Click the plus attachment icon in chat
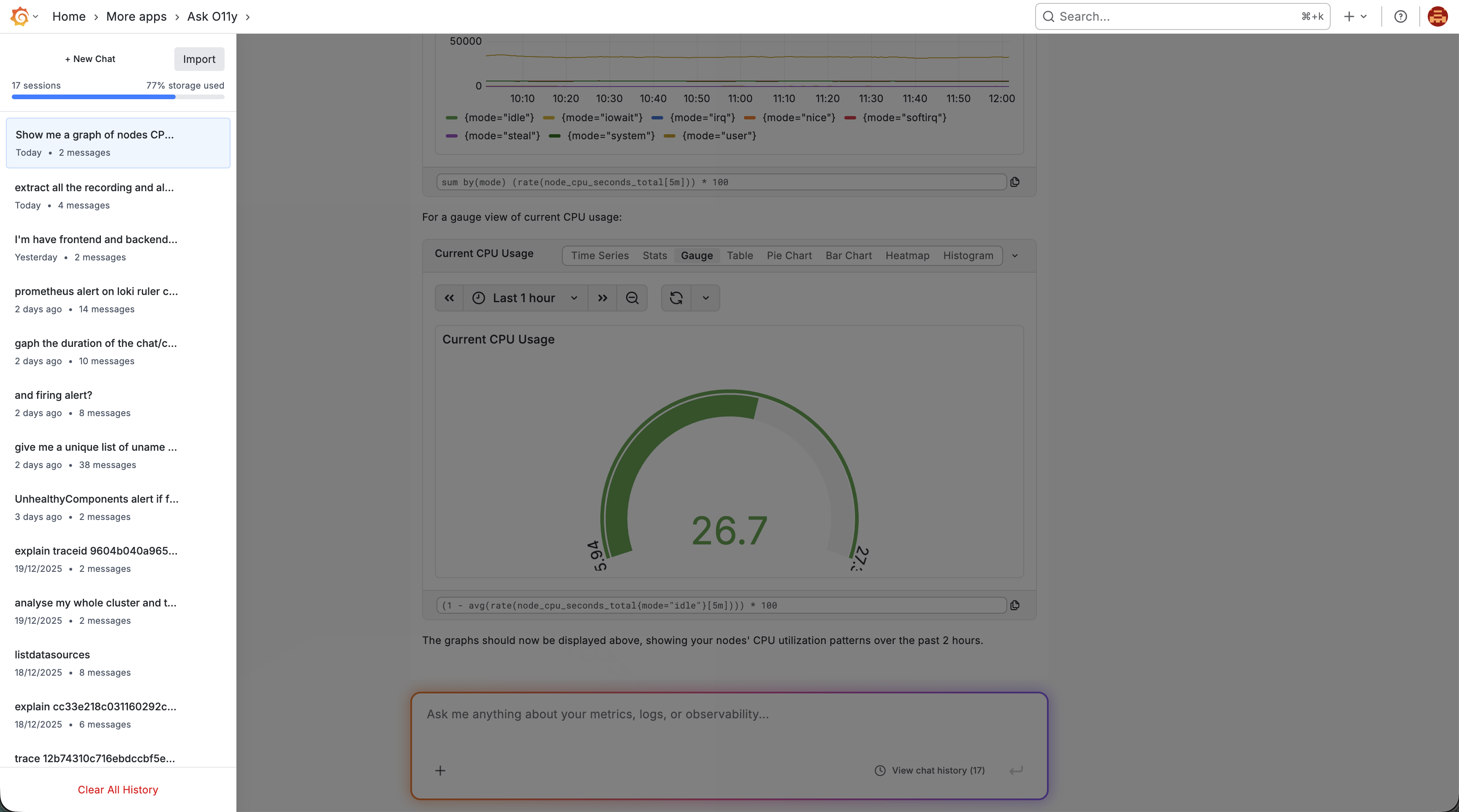This screenshot has width=1459, height=812. [x=440, y=770]
